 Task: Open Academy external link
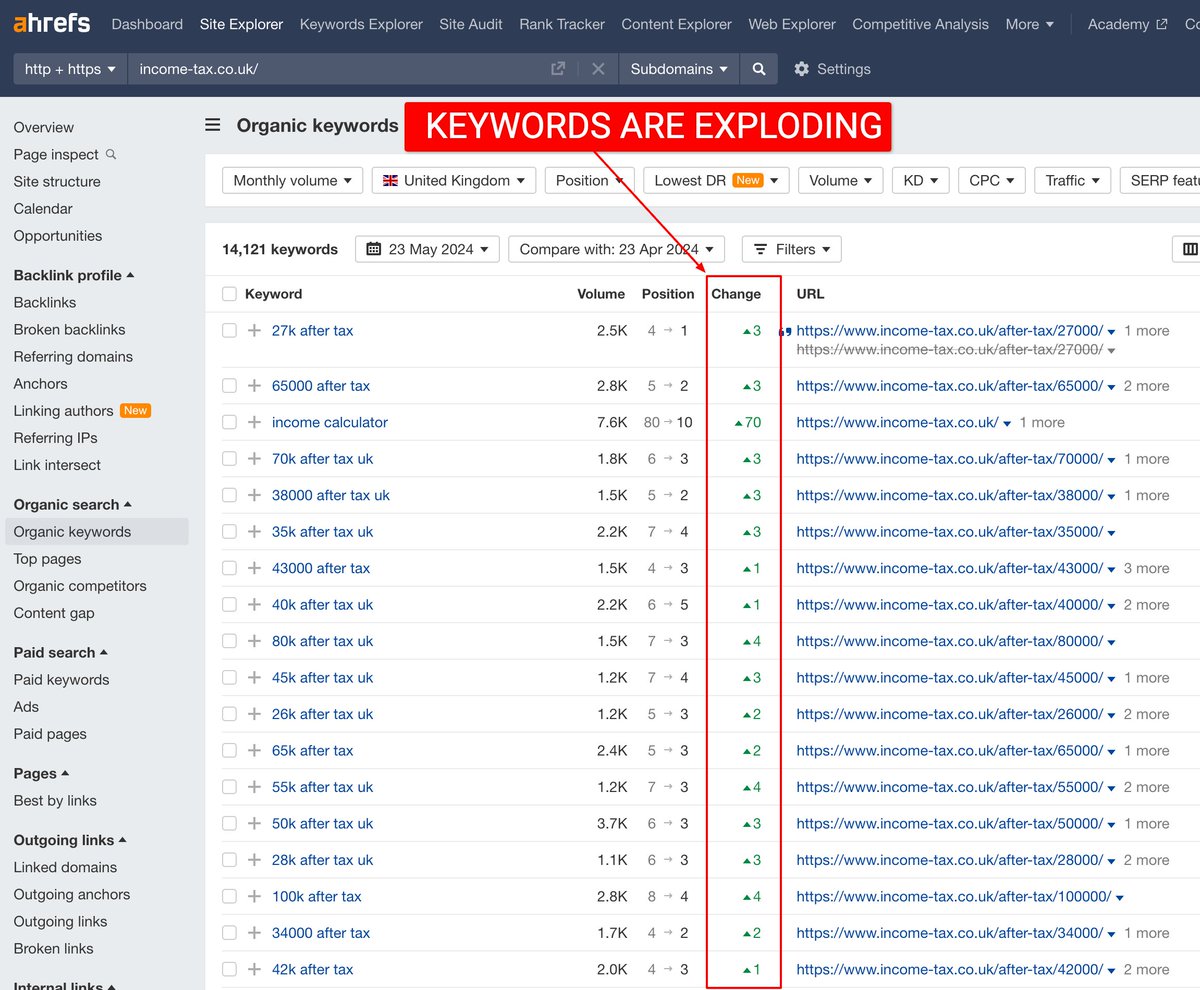pos(1127,24)
